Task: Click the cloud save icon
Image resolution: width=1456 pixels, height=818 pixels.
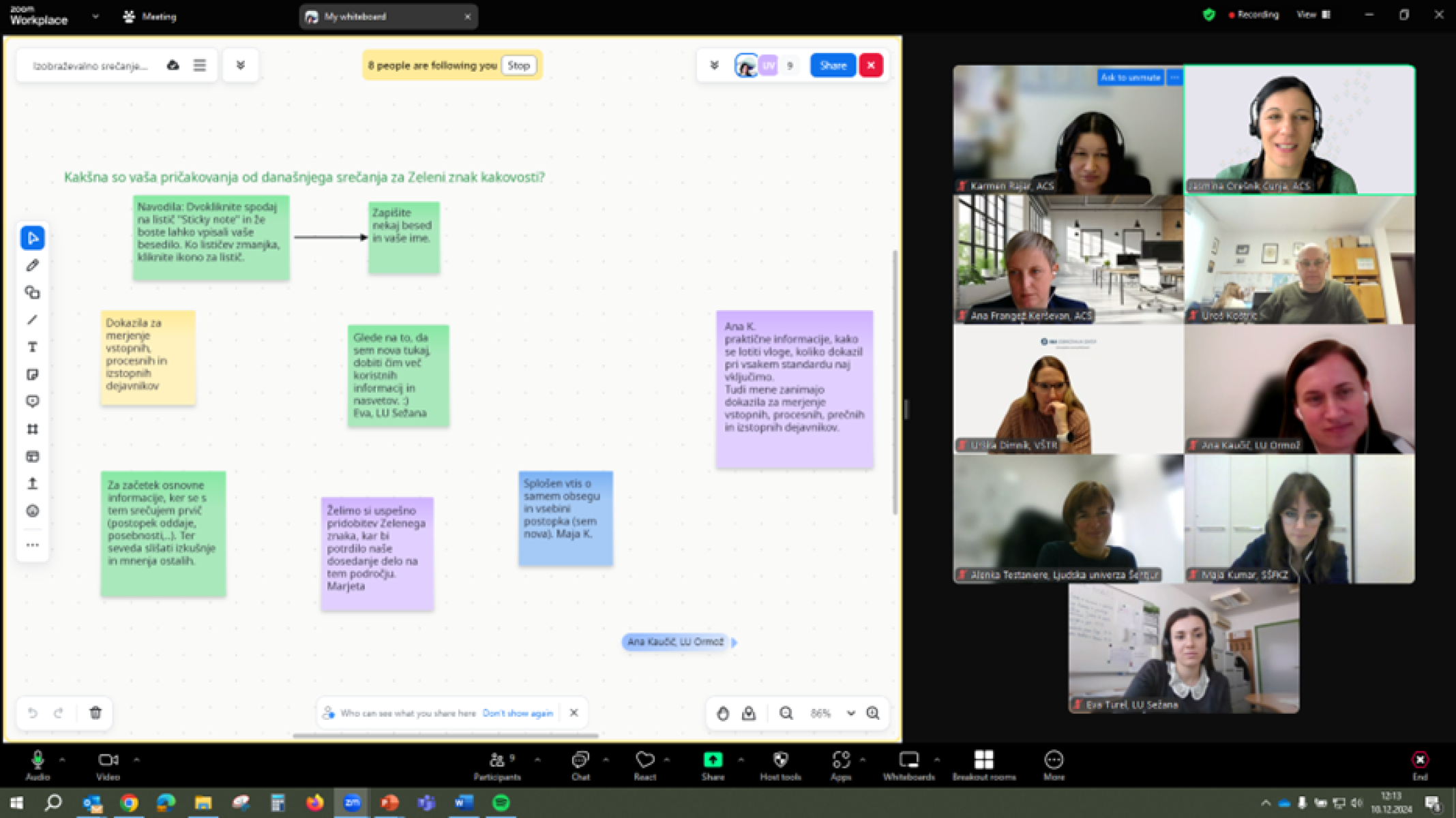Action: pos(173,65)
